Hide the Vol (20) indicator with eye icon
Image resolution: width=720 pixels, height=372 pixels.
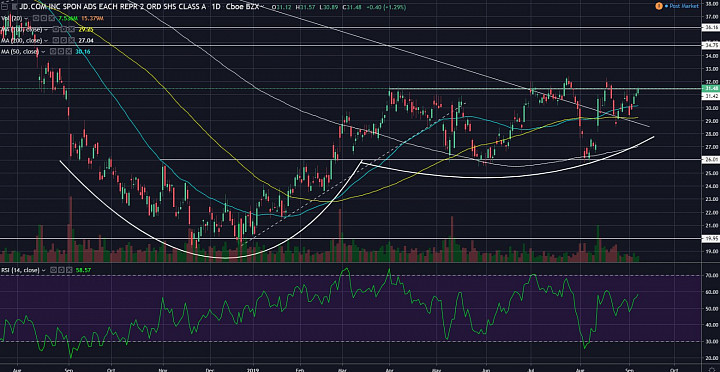click(36, 18)
